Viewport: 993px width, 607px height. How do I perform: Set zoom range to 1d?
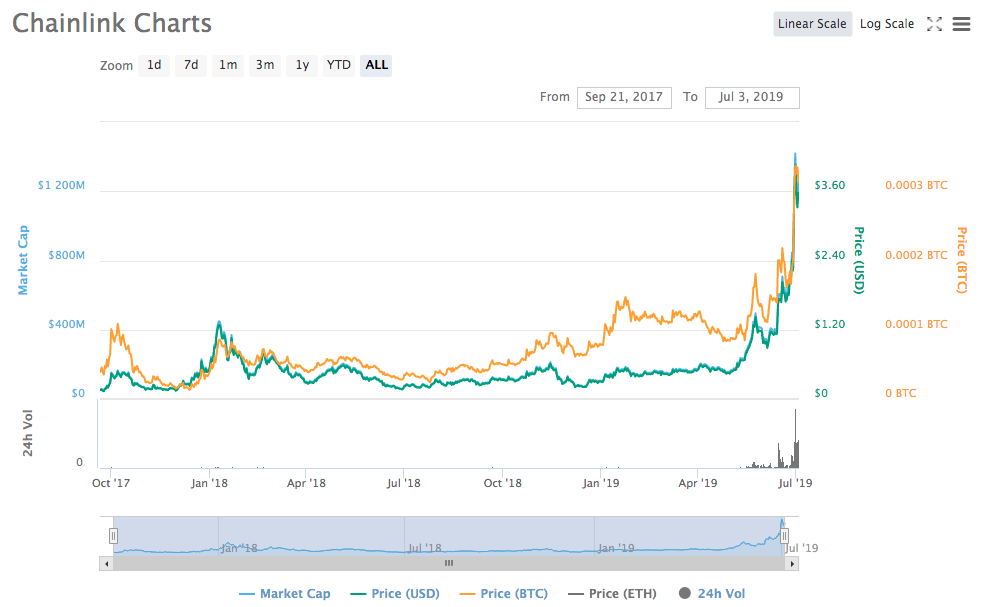tap(154, 65)
